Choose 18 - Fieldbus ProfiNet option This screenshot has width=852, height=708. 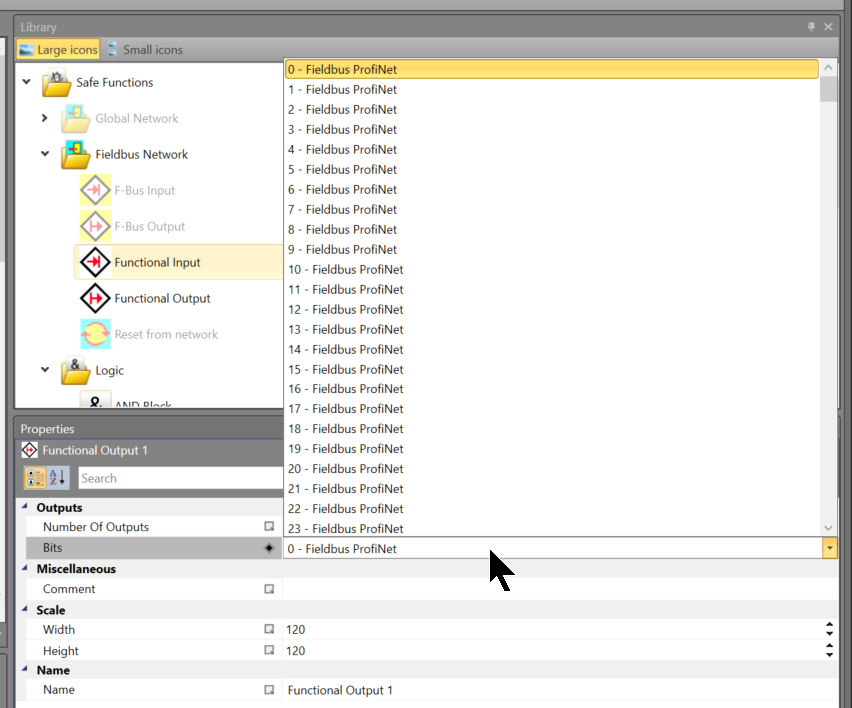[552, 429]
